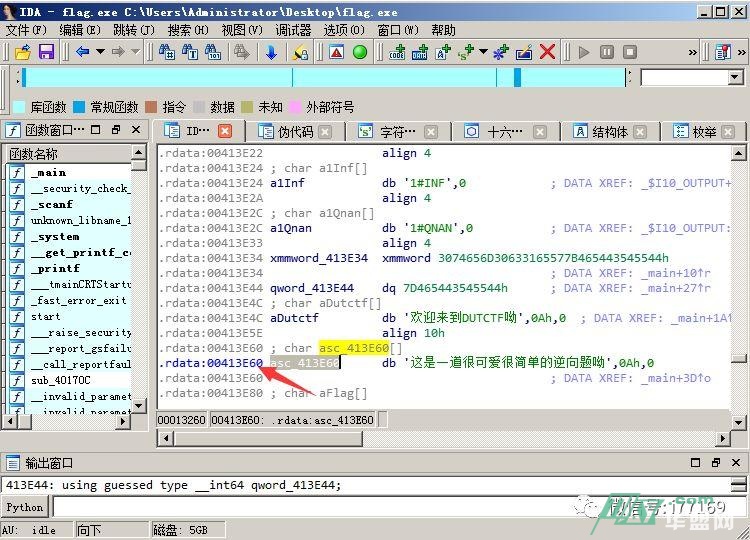Terminate the process with the stop icon
The image size is (750, 540).
[630, 52]
